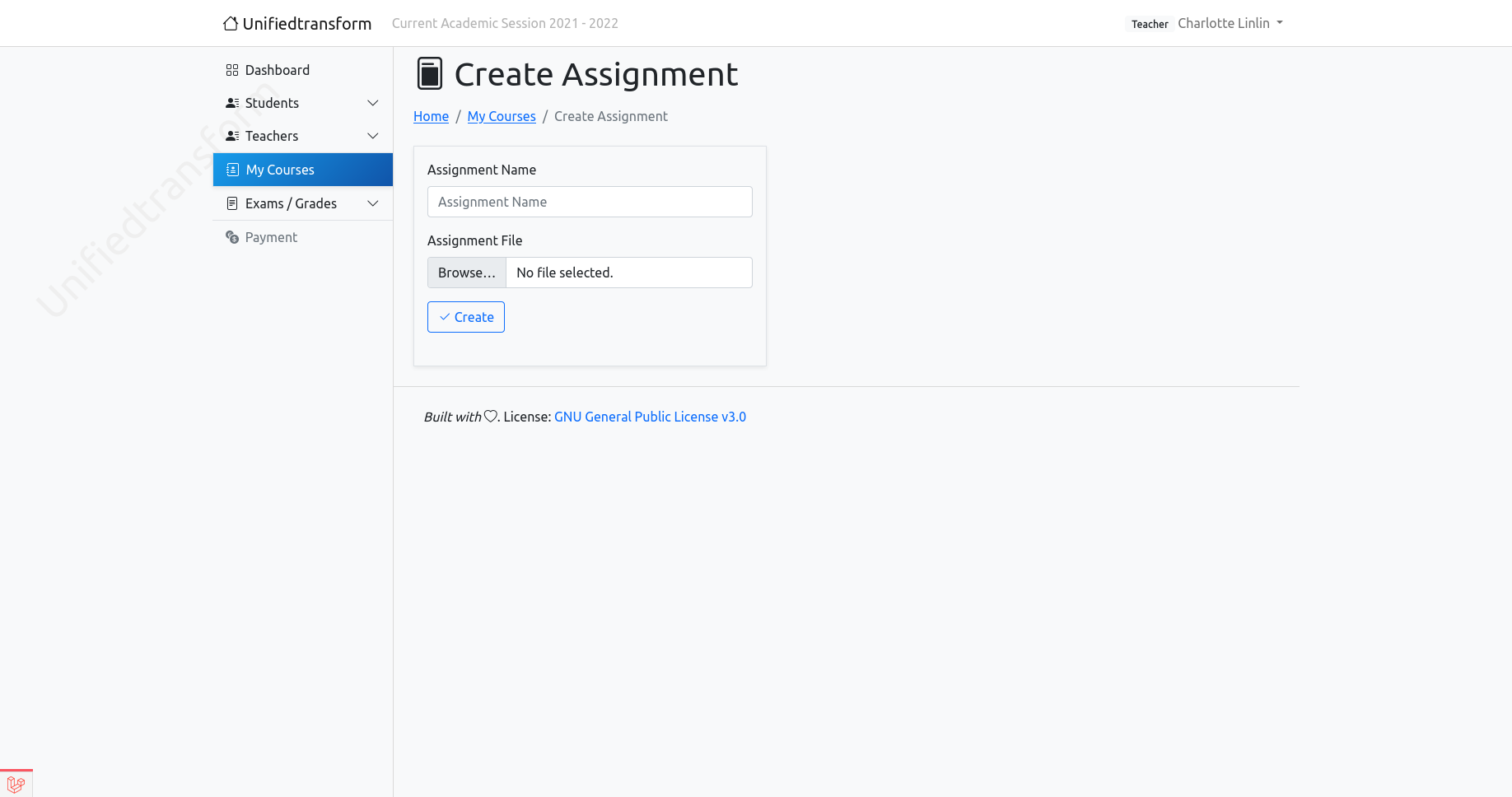Image resolution: width=1512 pixels, height=797 pixels.
Task: Open the Students sidebar menu
Action: click(303, 103)
